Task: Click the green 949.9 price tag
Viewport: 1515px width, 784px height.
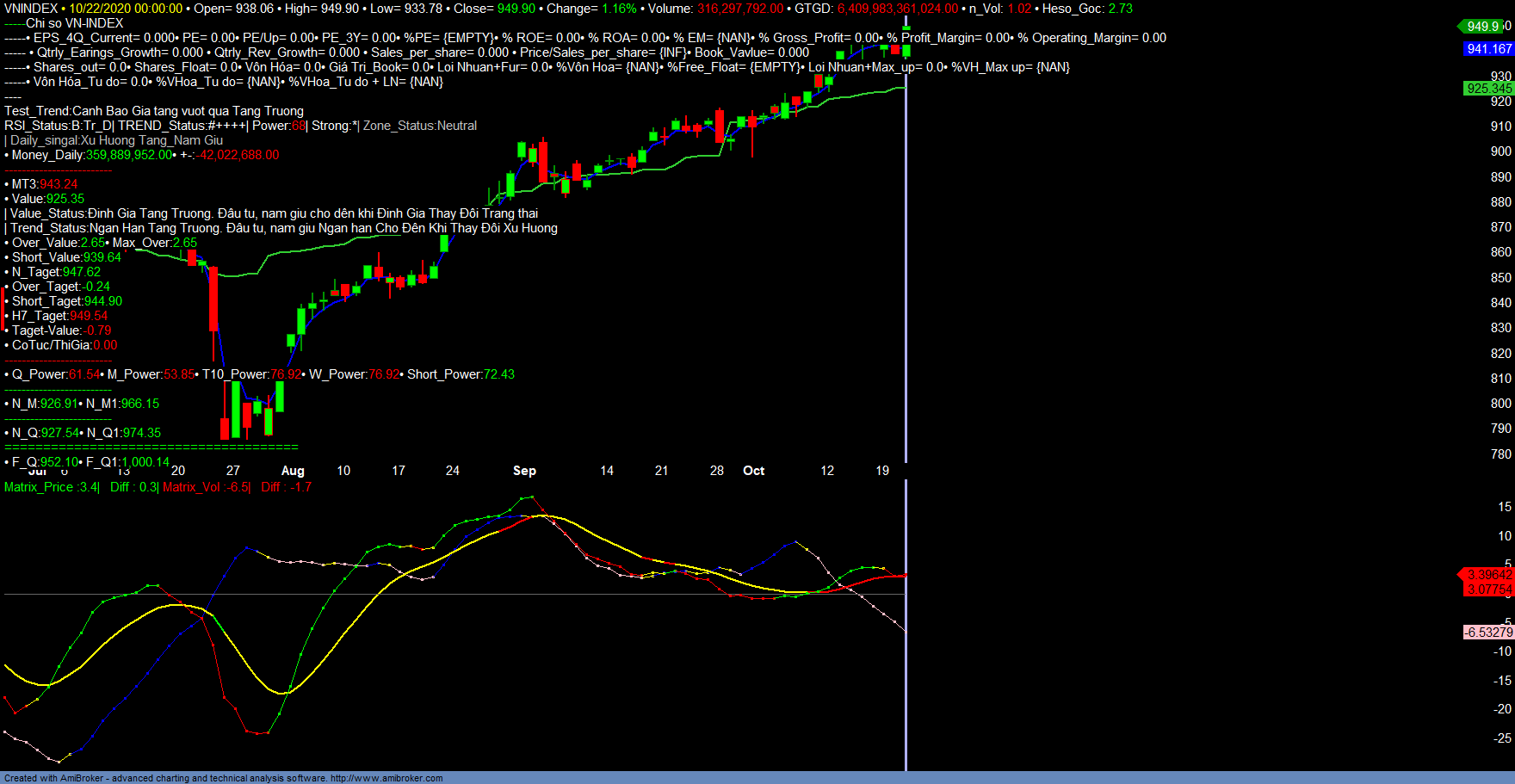Action: coord(1484,27)
